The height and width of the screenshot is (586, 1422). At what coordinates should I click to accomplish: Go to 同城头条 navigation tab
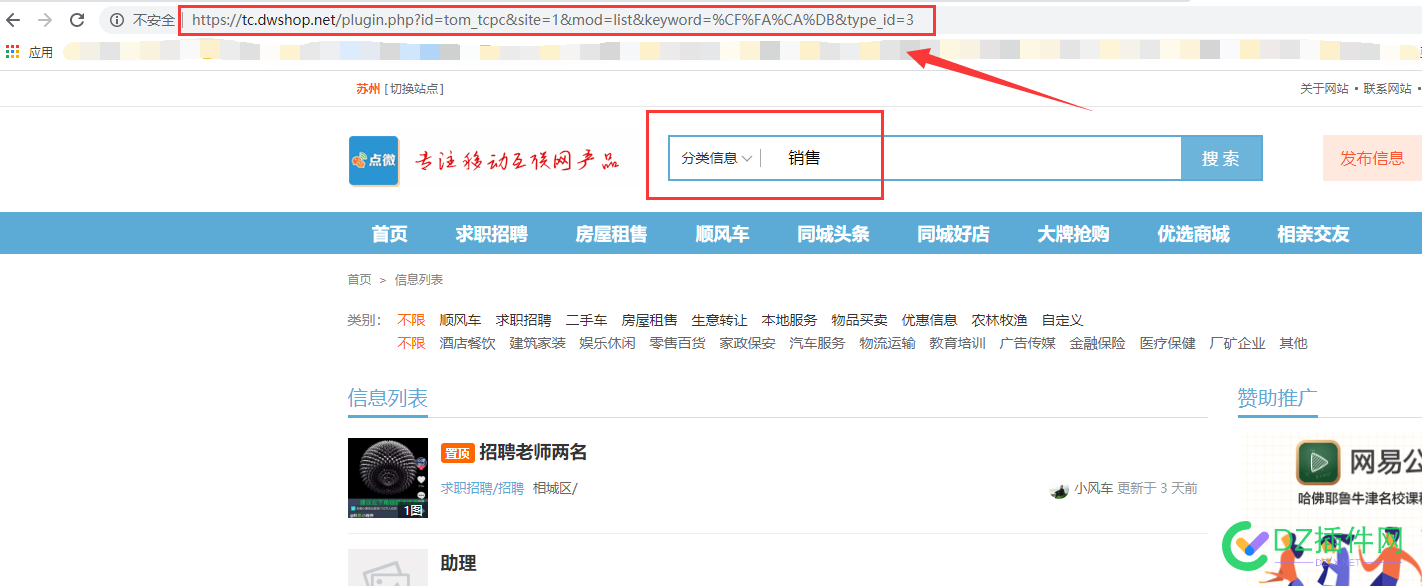point(833,234)
